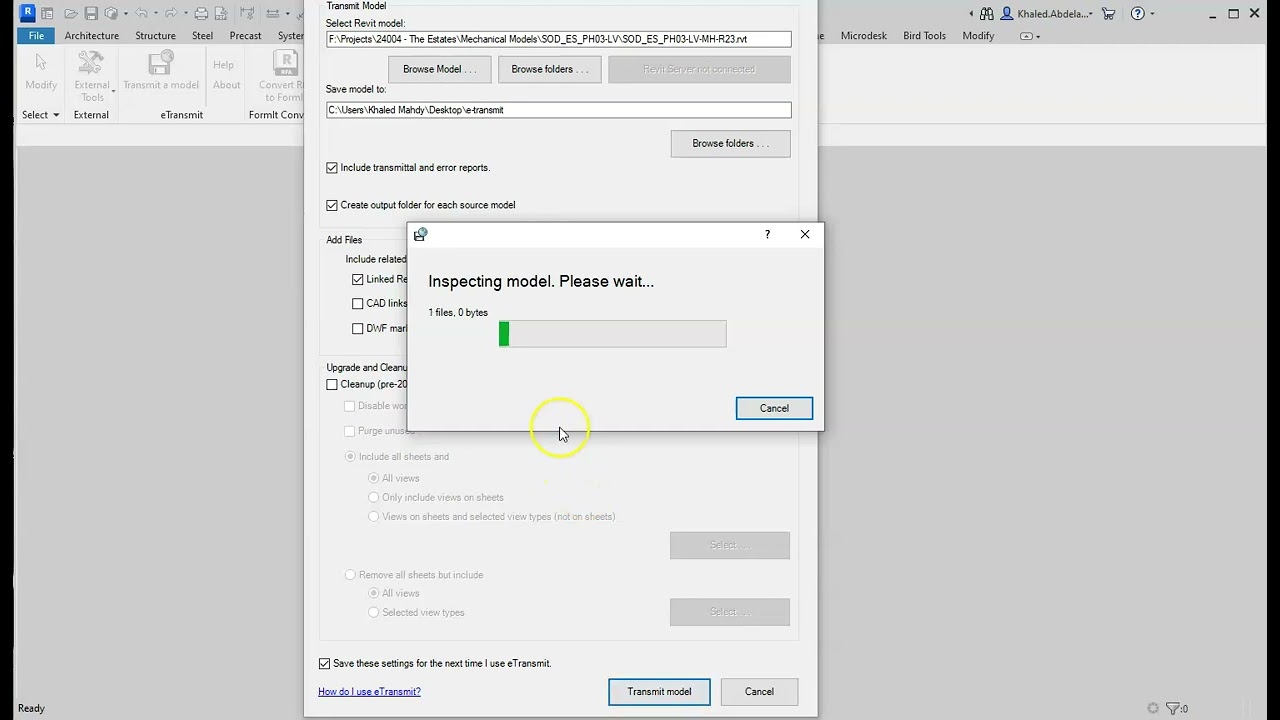Click the binoculars search icon
Viewport: 1280px width, 720px height.
[987, 14]
